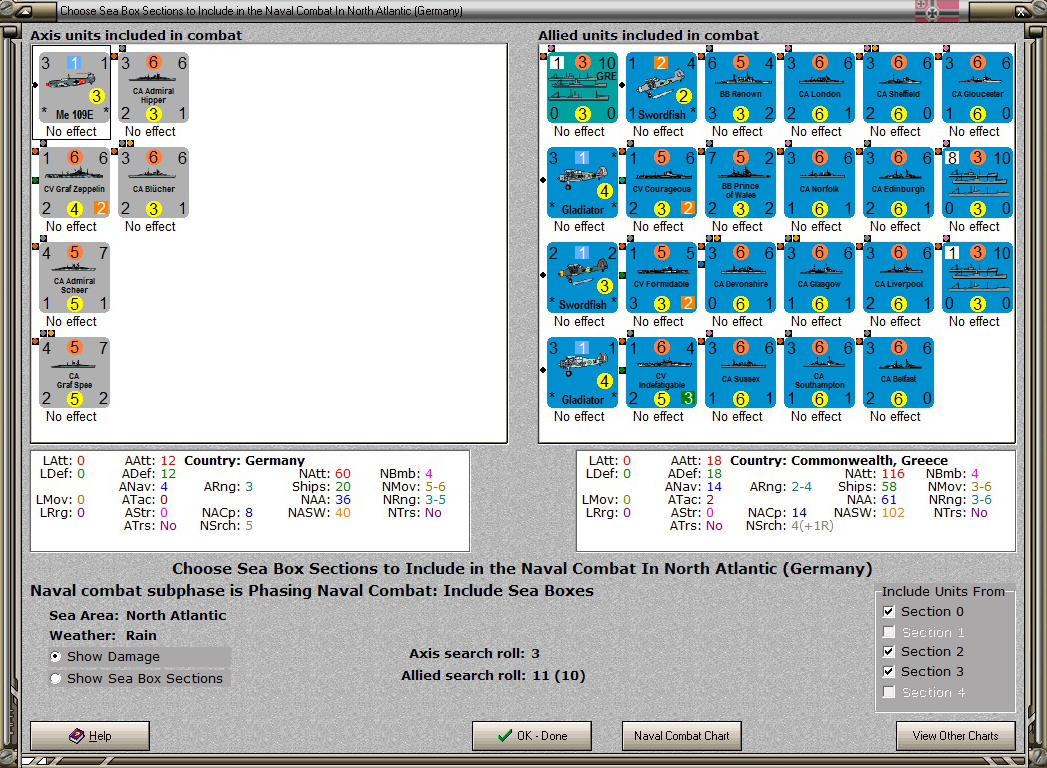Screen dimensions: 1047x768
Task: Confirm with the OK - Done button
Action: [x=532, y=735]
